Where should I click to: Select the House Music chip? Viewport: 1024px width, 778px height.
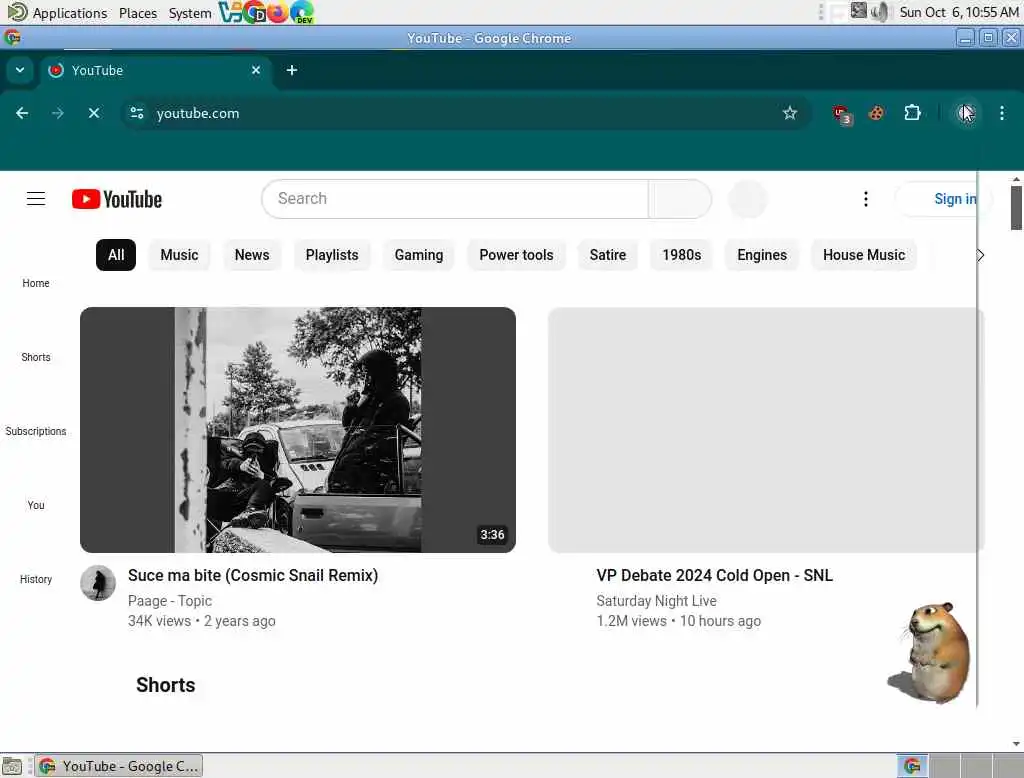(x=863, y=255)
